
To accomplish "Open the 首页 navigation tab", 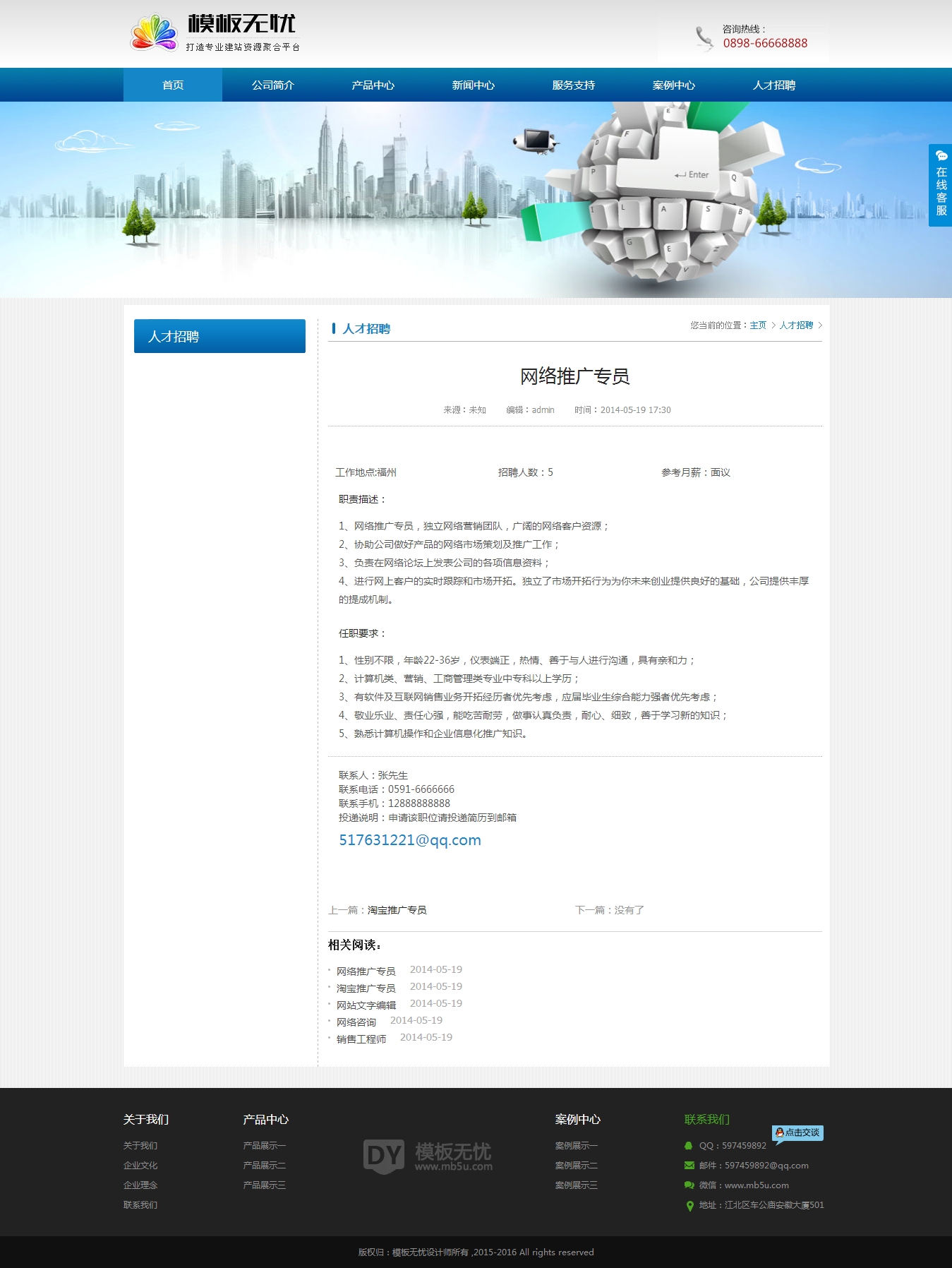I will 173,85.
